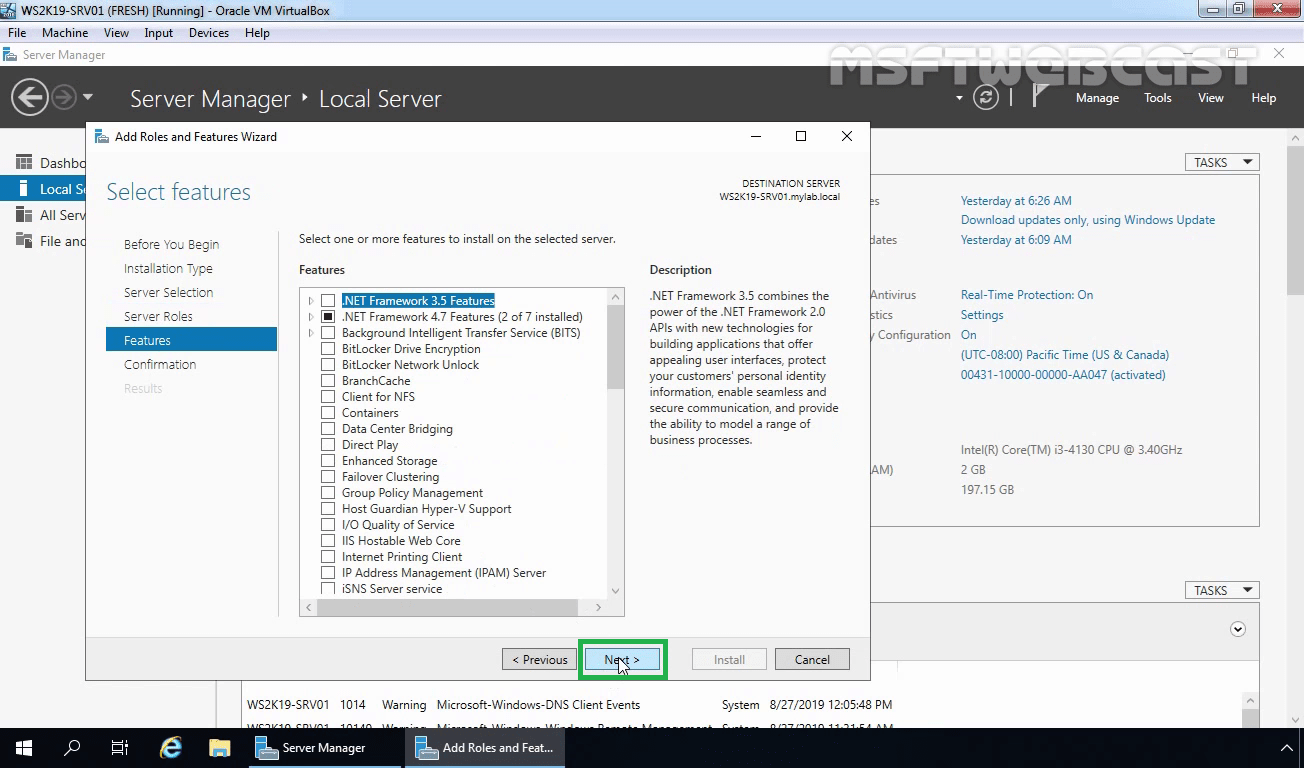
Task: Check the BitLocker Drive Encryption feature
Action: pos(328,348)
